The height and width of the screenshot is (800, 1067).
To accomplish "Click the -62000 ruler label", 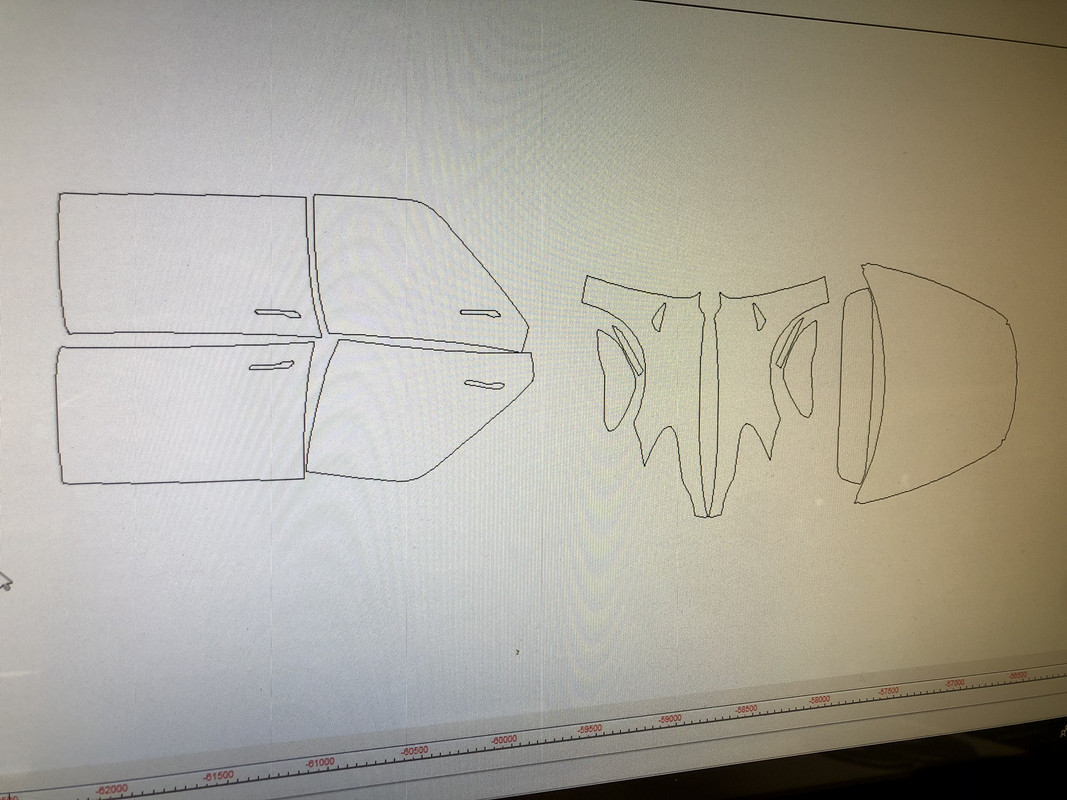I will [x=112, y=789].
